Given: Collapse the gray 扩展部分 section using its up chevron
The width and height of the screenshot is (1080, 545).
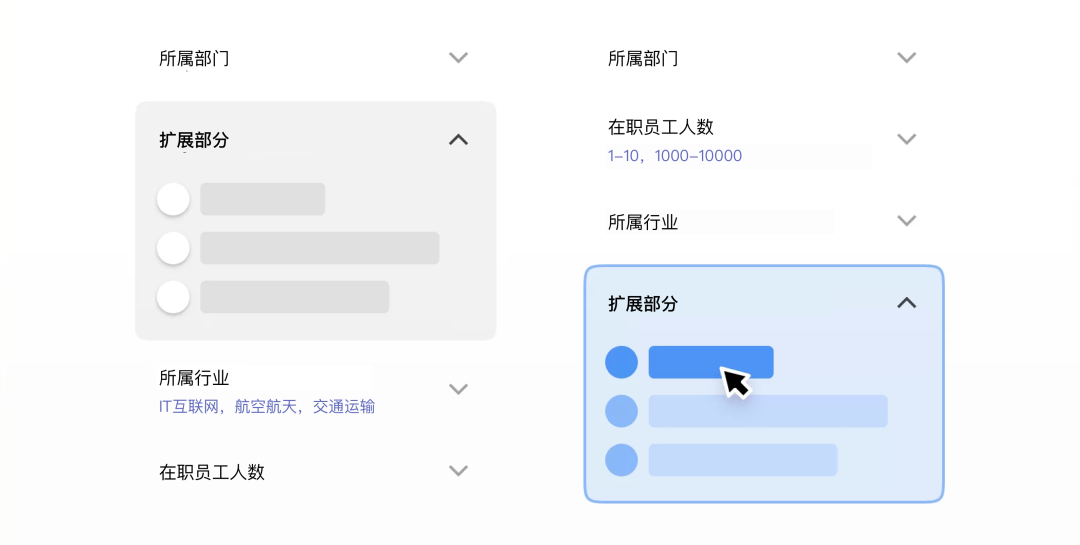Looking at the screenshot, I should pyautogui.click(x=458, y=140).
